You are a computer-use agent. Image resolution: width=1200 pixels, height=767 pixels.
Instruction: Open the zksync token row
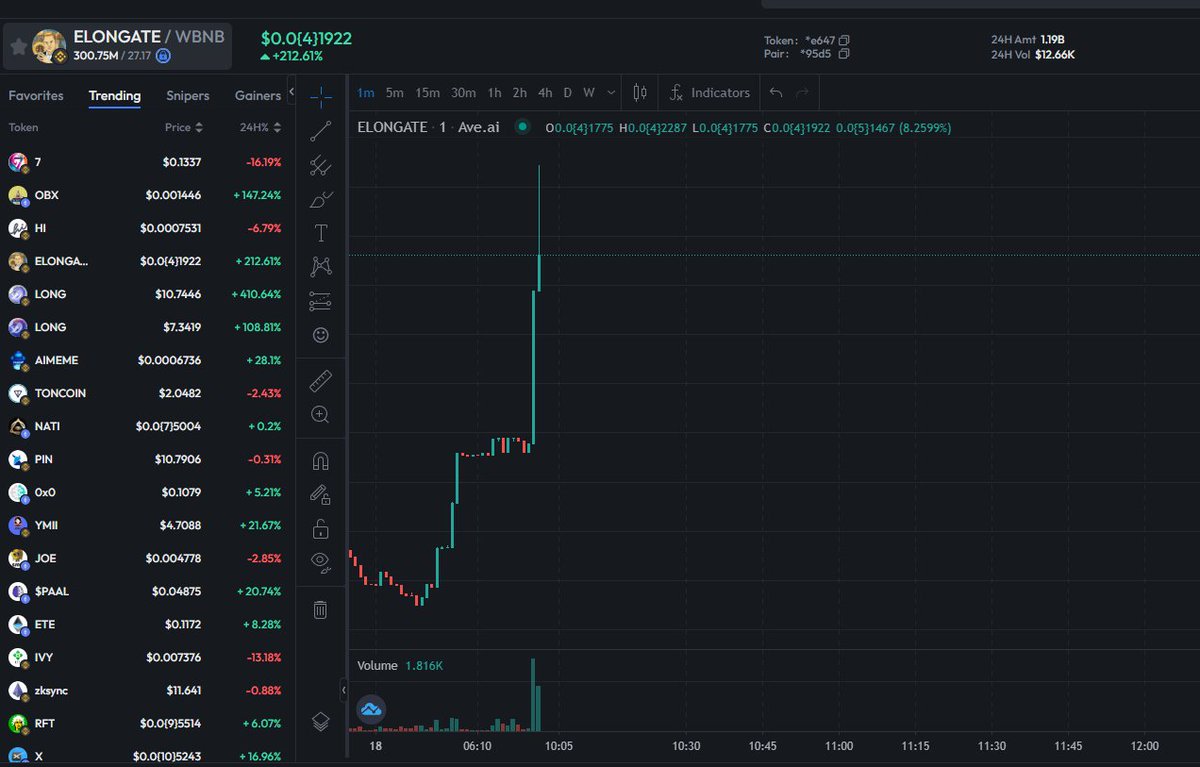[x=147, y=690]
